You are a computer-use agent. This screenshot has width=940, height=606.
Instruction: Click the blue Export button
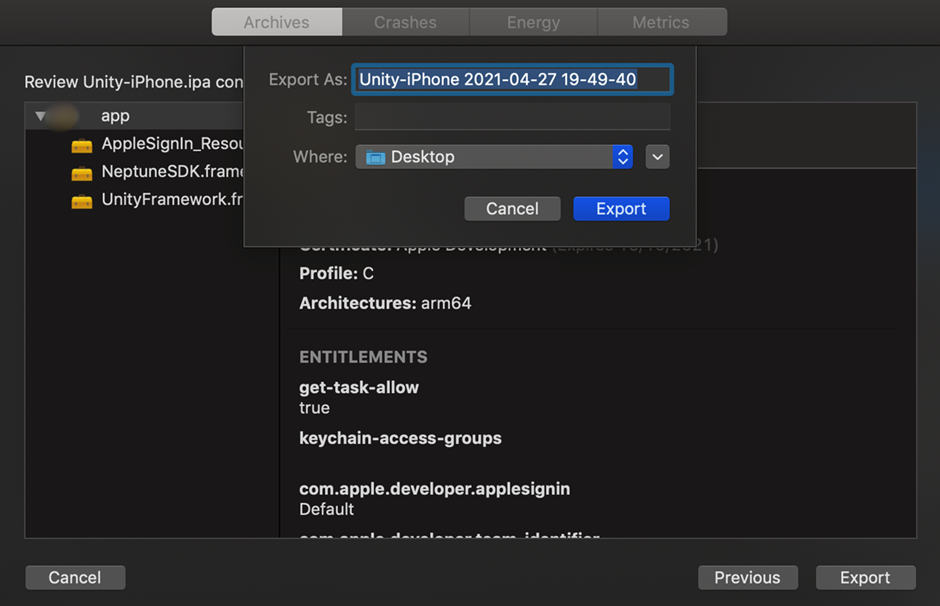(x=621, y=209)
